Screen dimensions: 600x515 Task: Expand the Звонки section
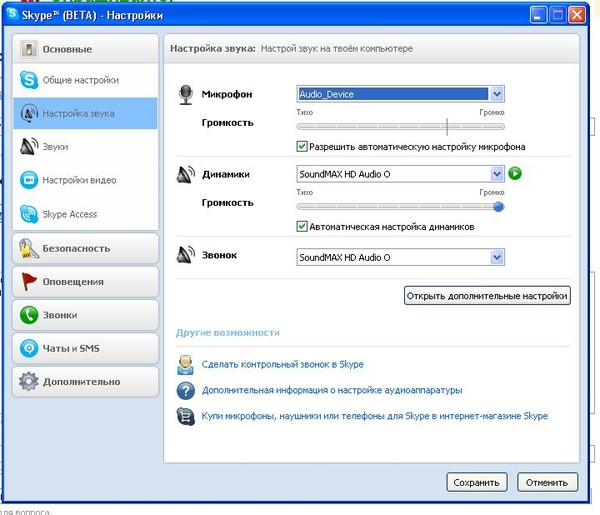[85, 315]
